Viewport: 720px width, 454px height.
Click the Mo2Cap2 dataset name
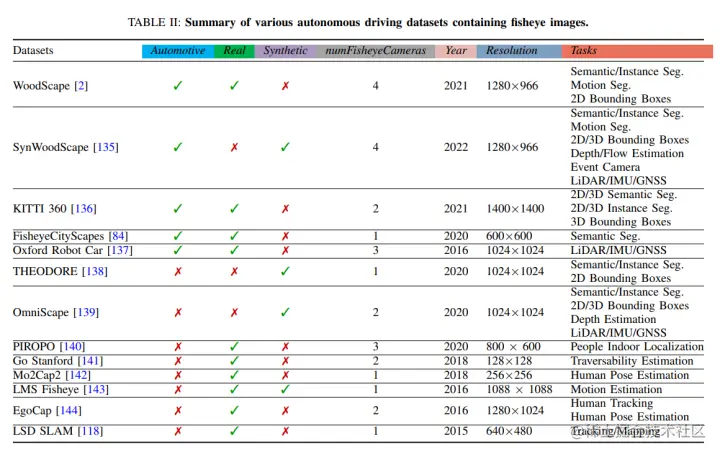tap(37, 376)
